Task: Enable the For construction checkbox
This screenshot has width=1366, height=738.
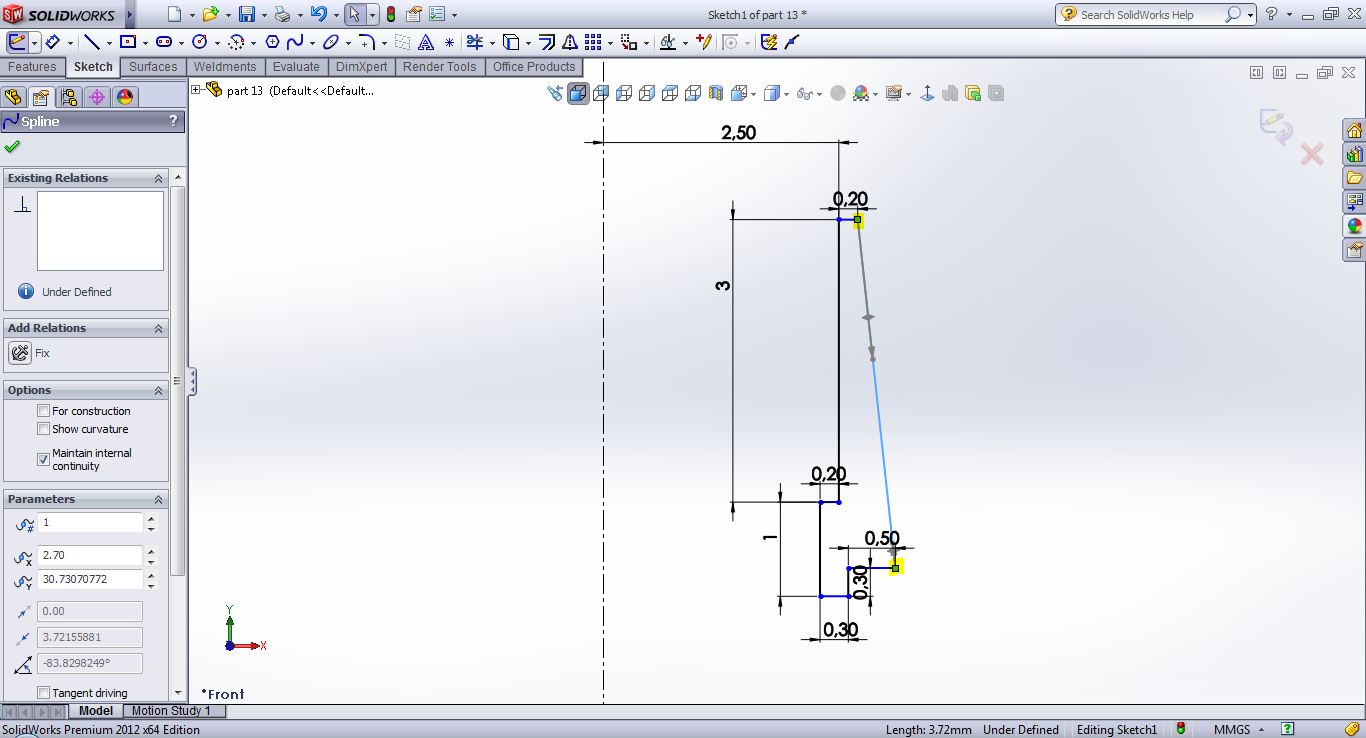Action: click(43, 411)
